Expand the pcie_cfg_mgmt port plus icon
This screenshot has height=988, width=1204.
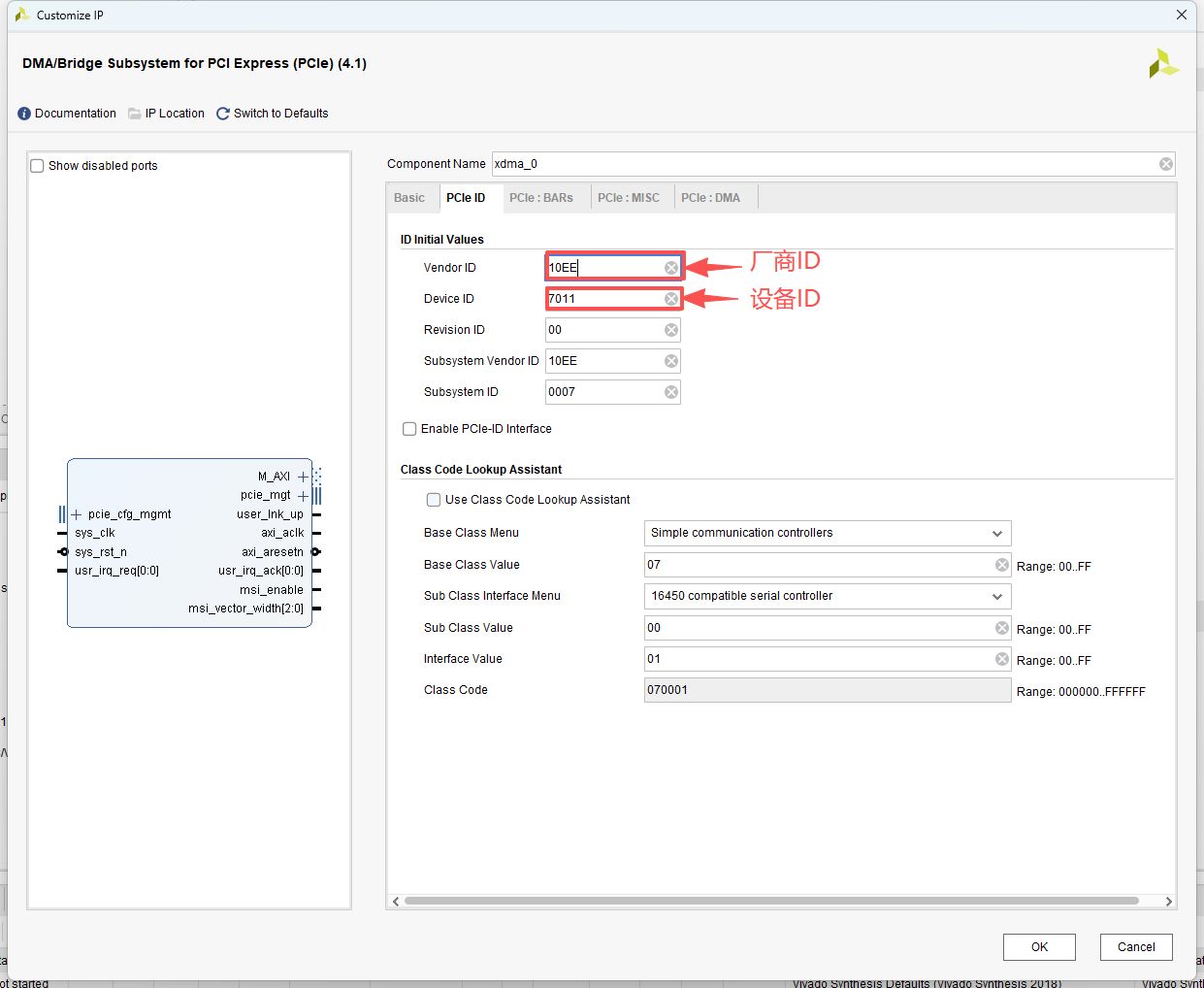pyautogui.click(x=77, y=514)
